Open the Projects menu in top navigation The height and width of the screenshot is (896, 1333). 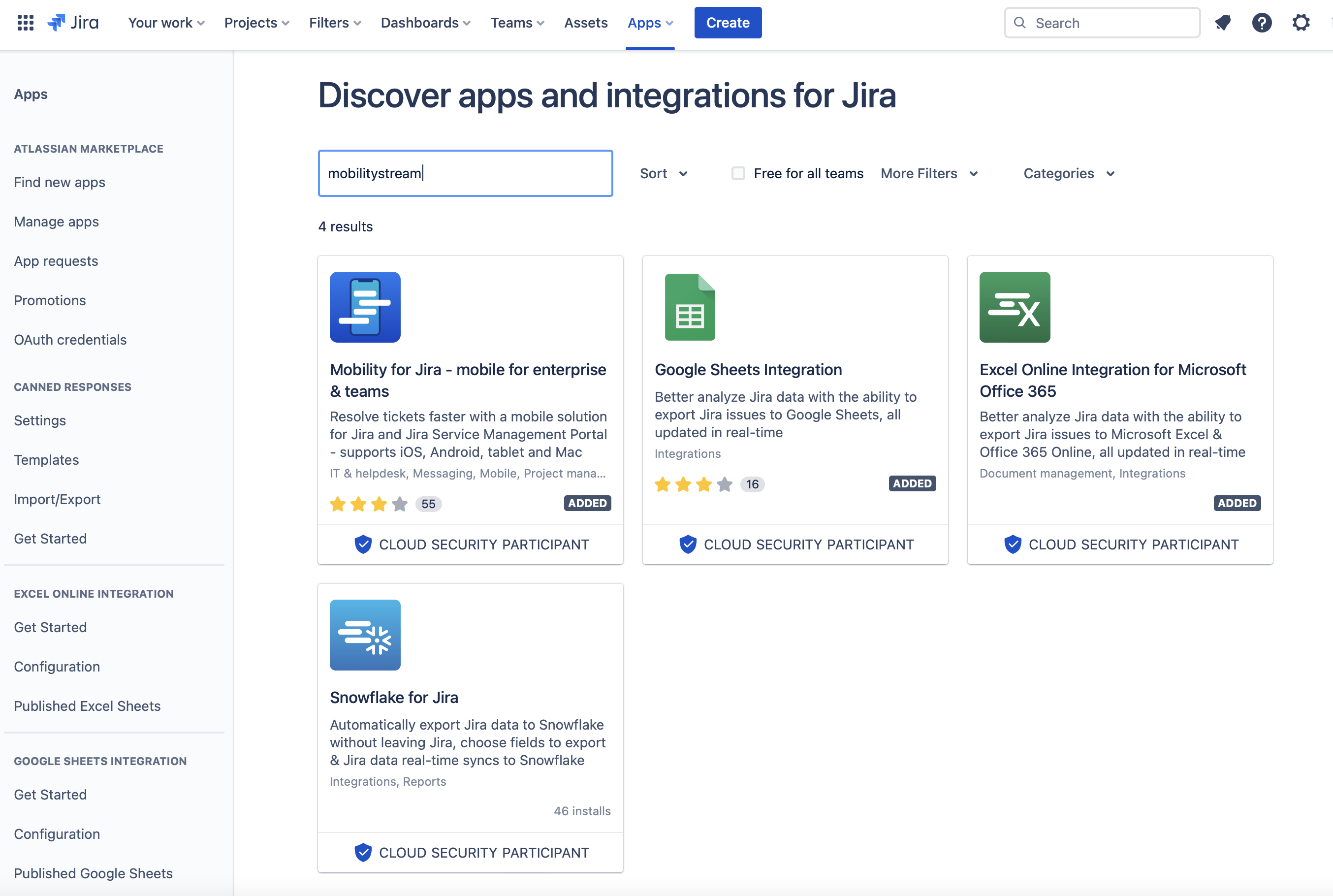point(256,23)
